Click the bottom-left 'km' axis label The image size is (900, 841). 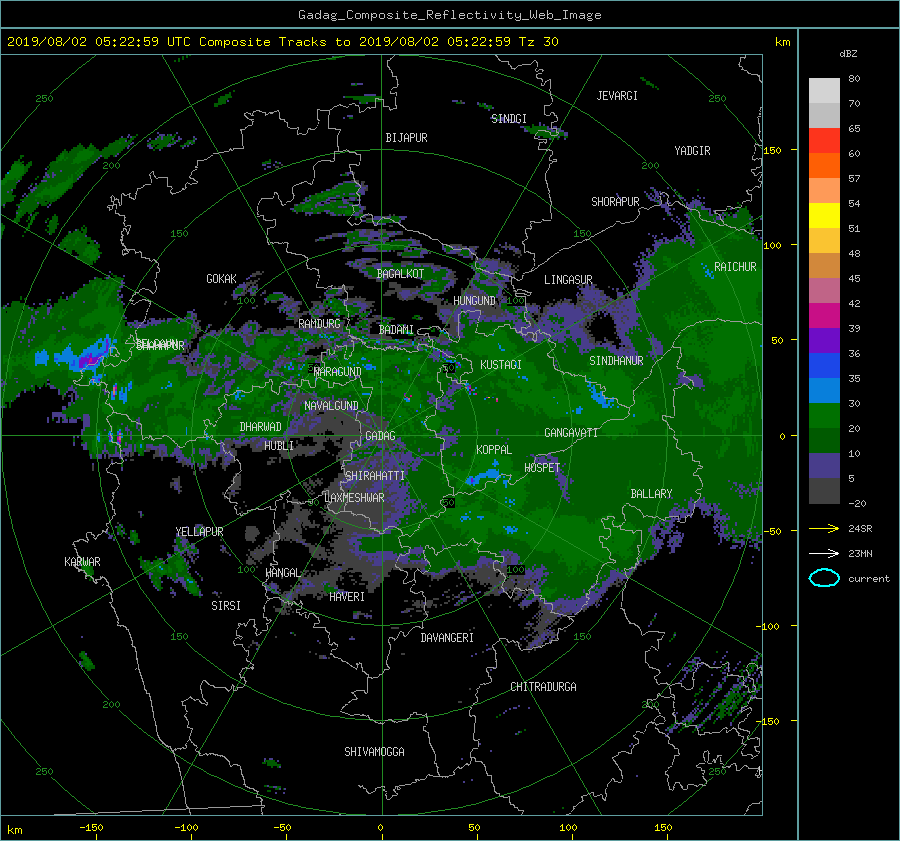click(x=14, y=830)
